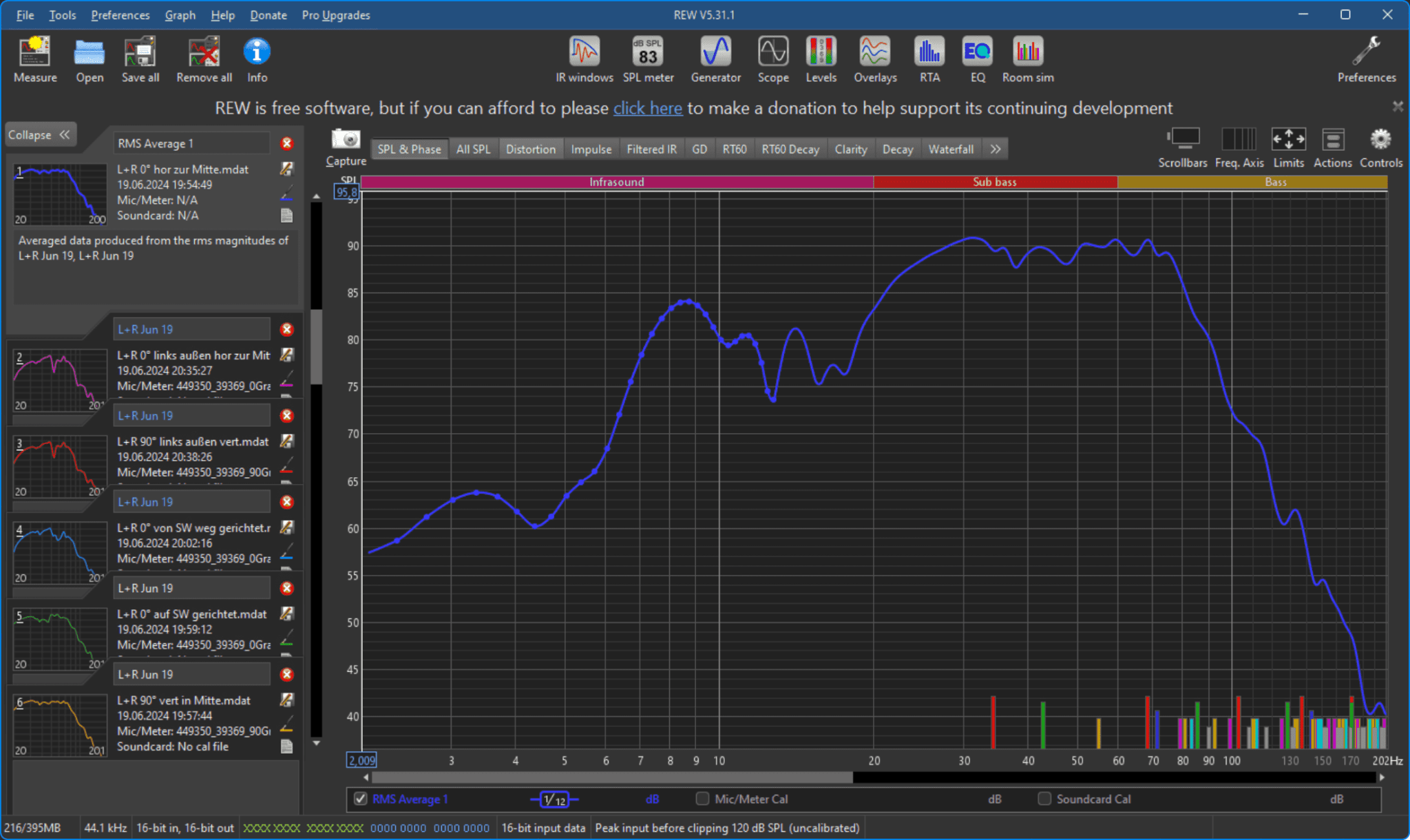Click the measurement list up arrow
This screenshot has height=840, width=1410.
(316, 196)
